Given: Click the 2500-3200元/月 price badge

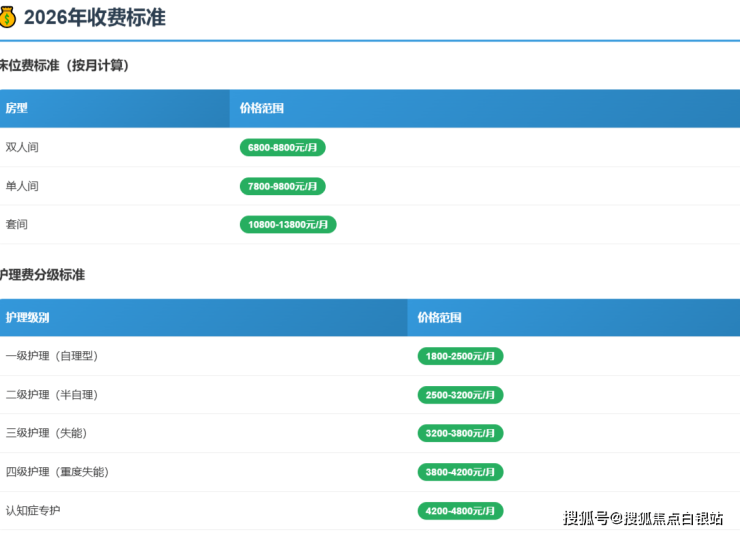Looking at the screenshot, I should coord(460,395).
